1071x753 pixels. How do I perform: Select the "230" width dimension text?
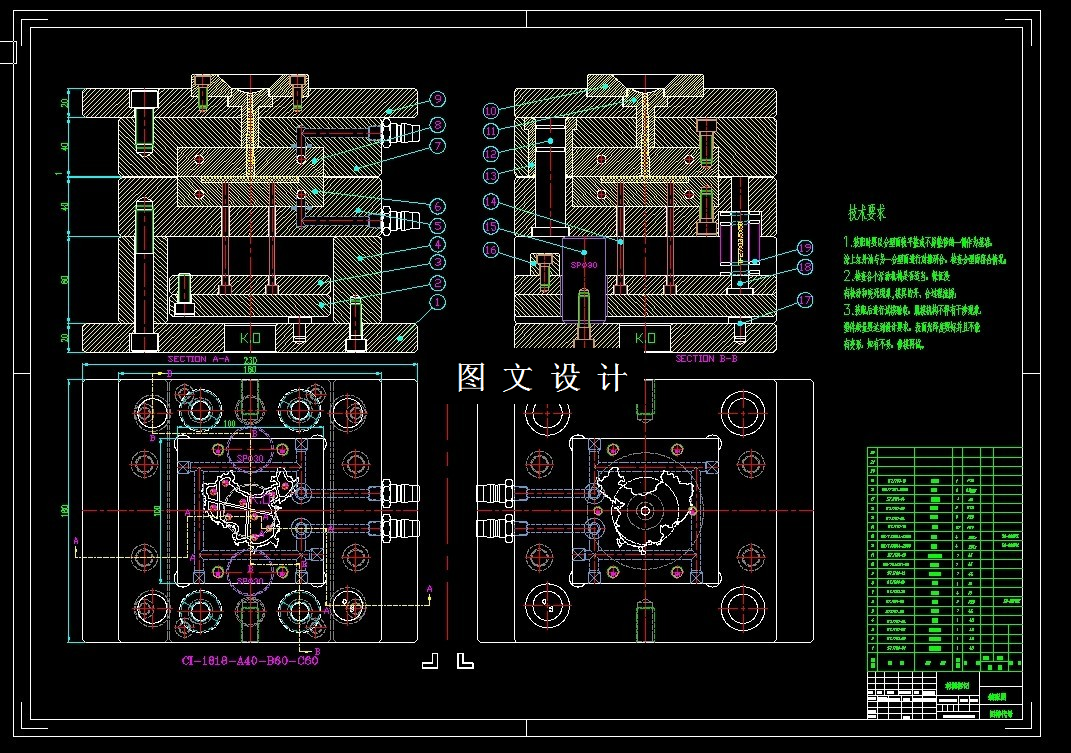pos(250,360)
